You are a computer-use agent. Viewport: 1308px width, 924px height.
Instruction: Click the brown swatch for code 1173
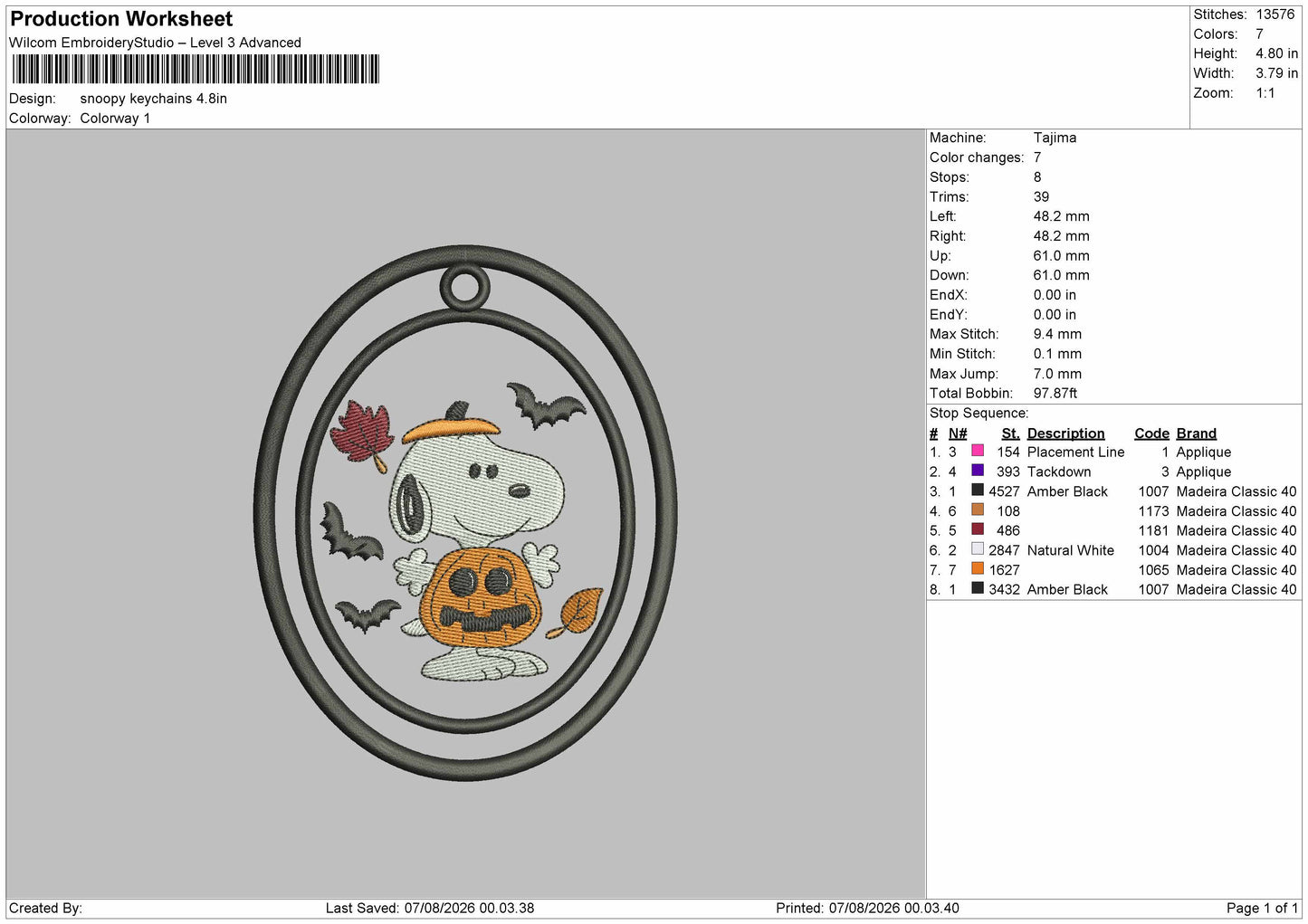coord(978,510)
